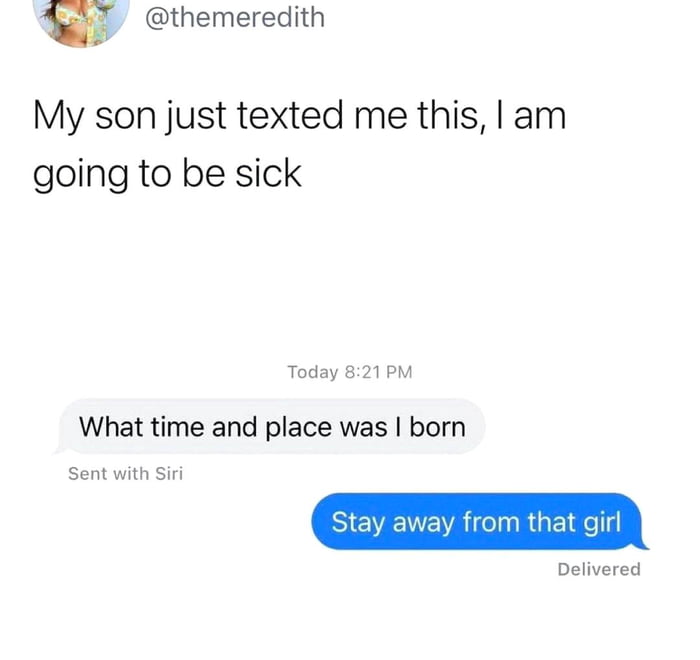Tap the word 'sick' in the tweet
This screenshot has width=700, height=660.
[268, 174]
